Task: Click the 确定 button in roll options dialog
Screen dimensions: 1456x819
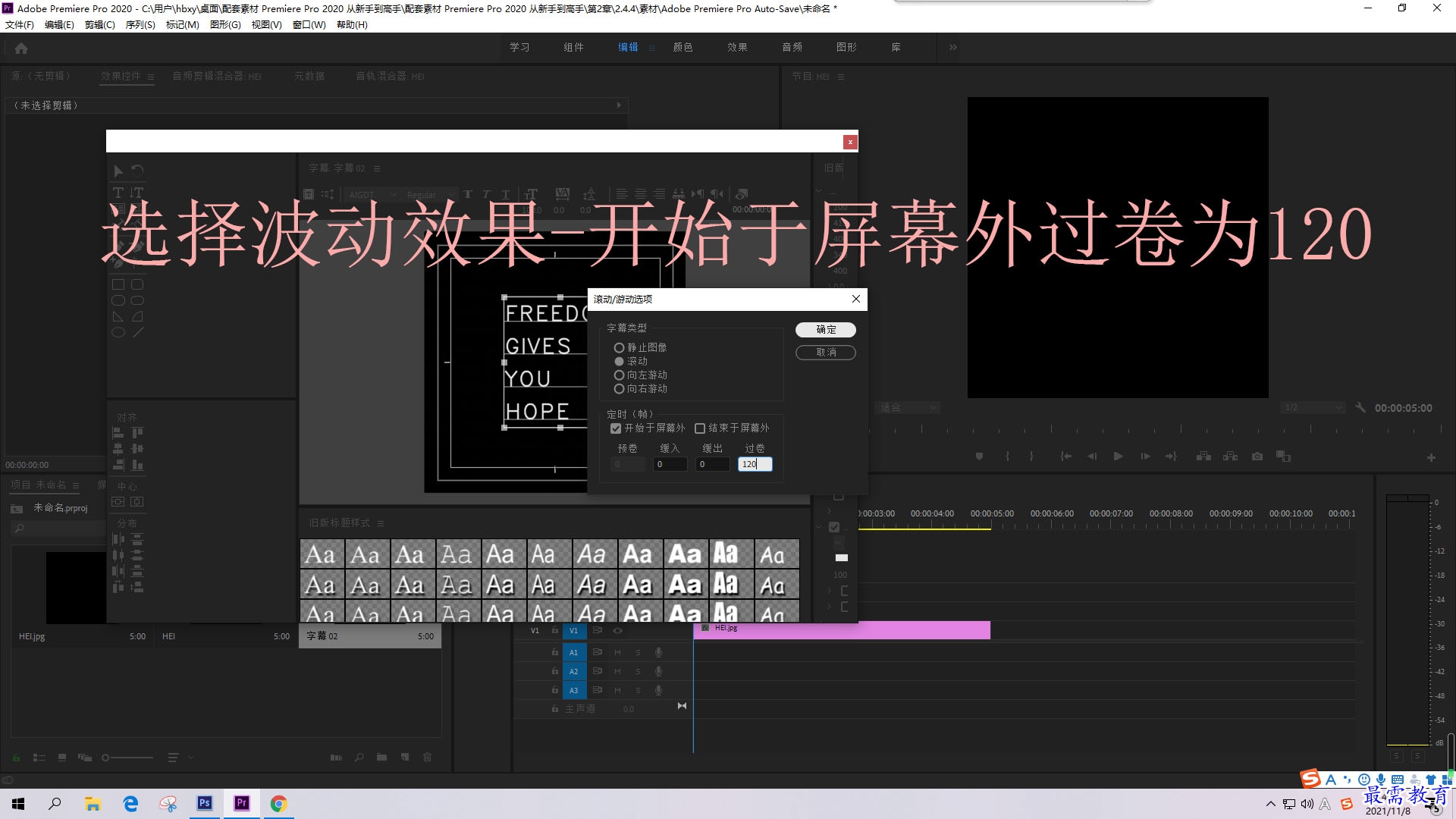Action: tap(826, 330)
